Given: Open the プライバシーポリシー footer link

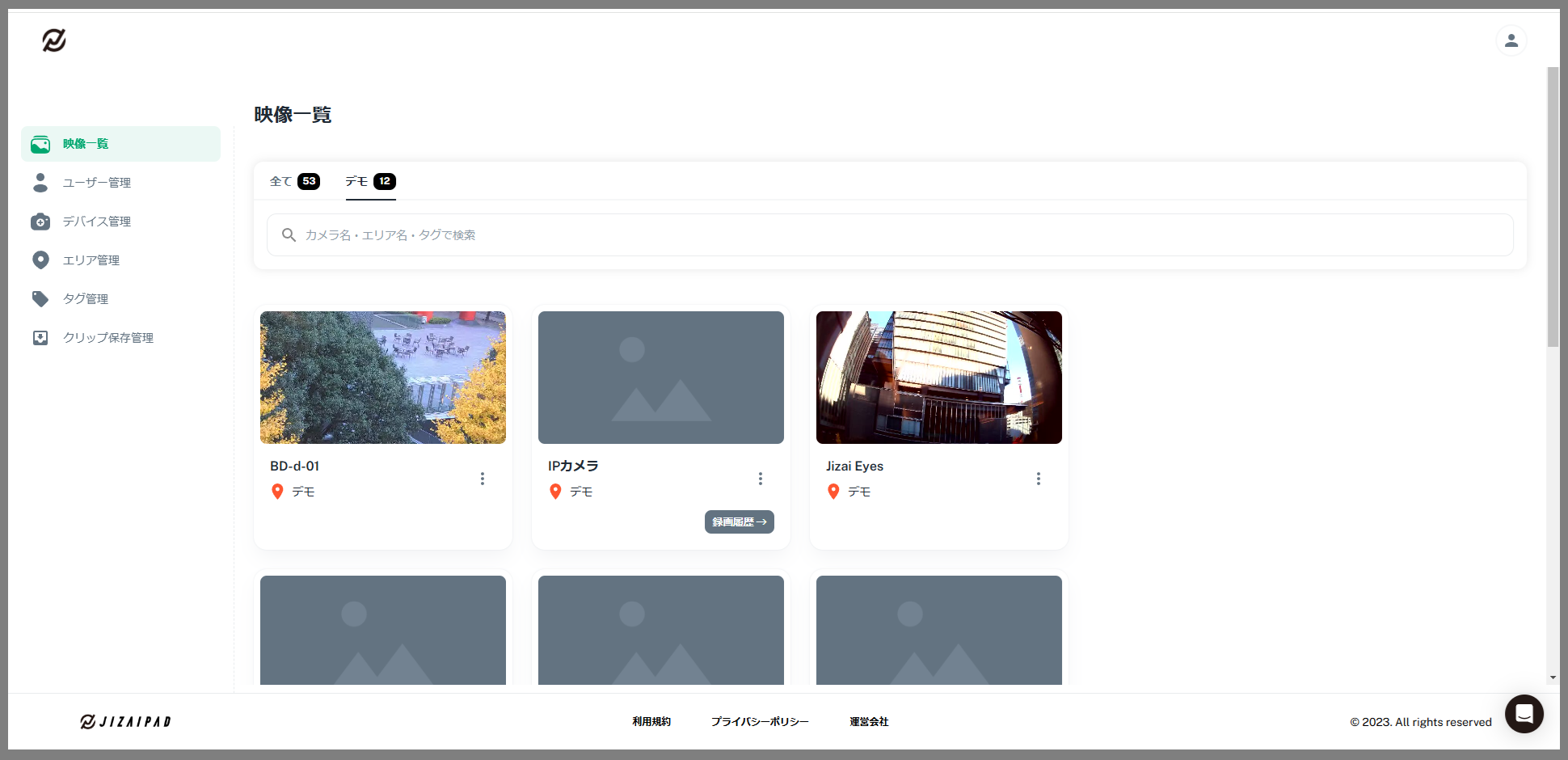Looking at the screenshot, I should tap(760, 722).
